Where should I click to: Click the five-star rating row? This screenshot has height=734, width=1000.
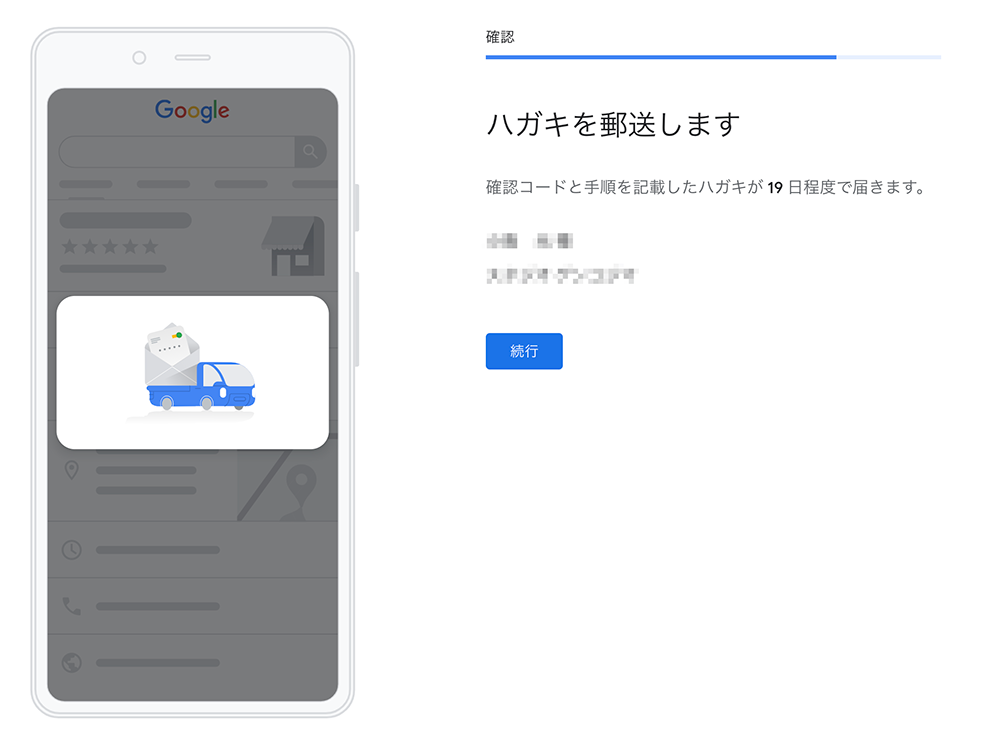[110, 247]
